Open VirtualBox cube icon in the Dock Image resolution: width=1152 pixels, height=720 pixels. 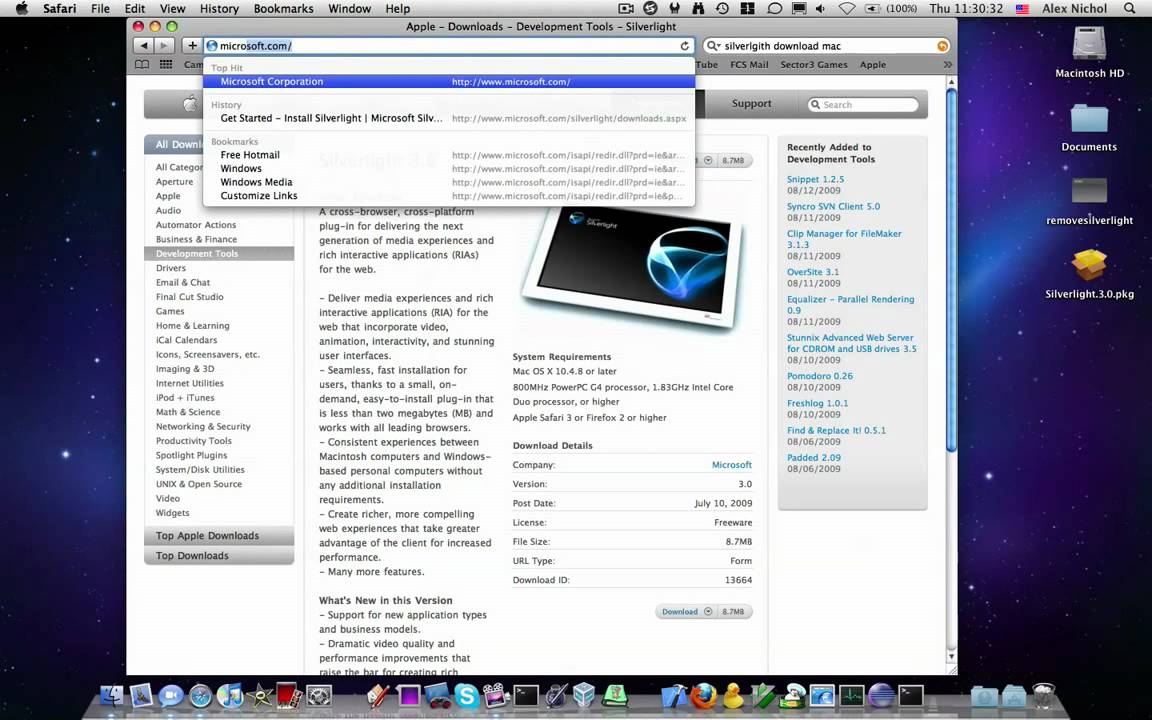click(584, 695)
